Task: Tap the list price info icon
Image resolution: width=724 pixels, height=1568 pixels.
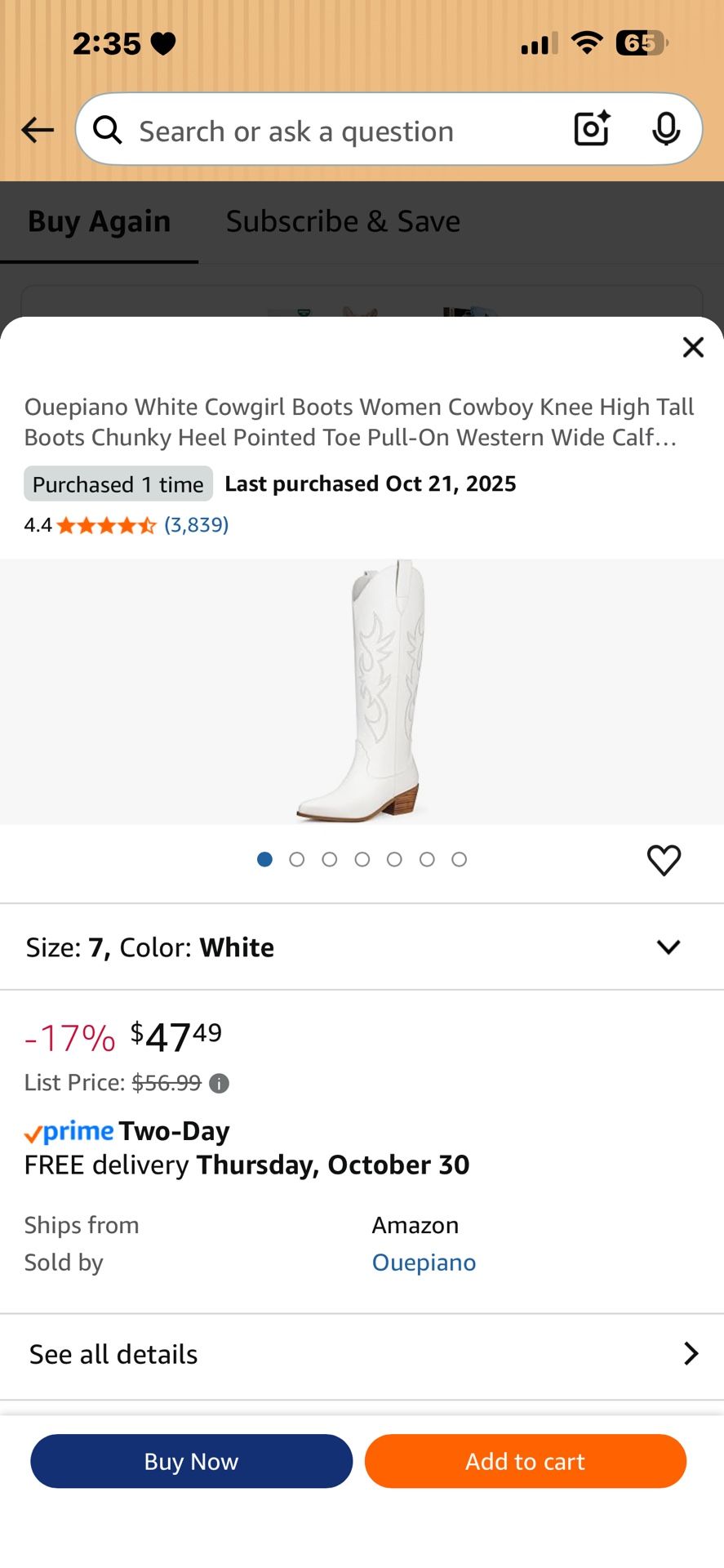Action: pos(217,1083)
